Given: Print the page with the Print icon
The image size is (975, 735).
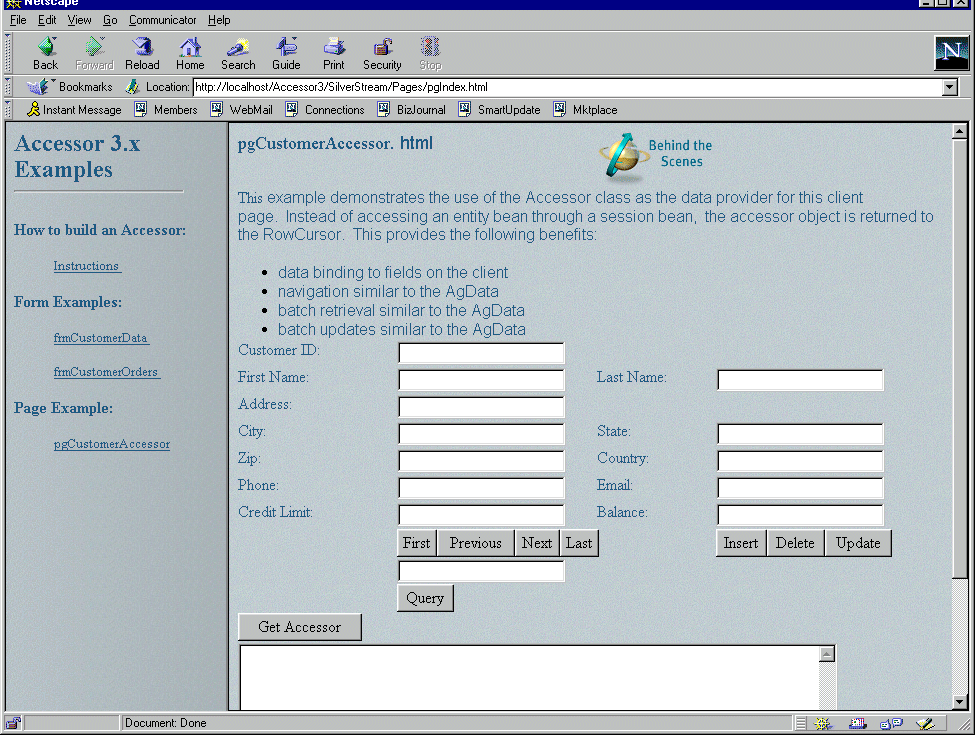Looking at the screenshot, I should tap(334, 53).
